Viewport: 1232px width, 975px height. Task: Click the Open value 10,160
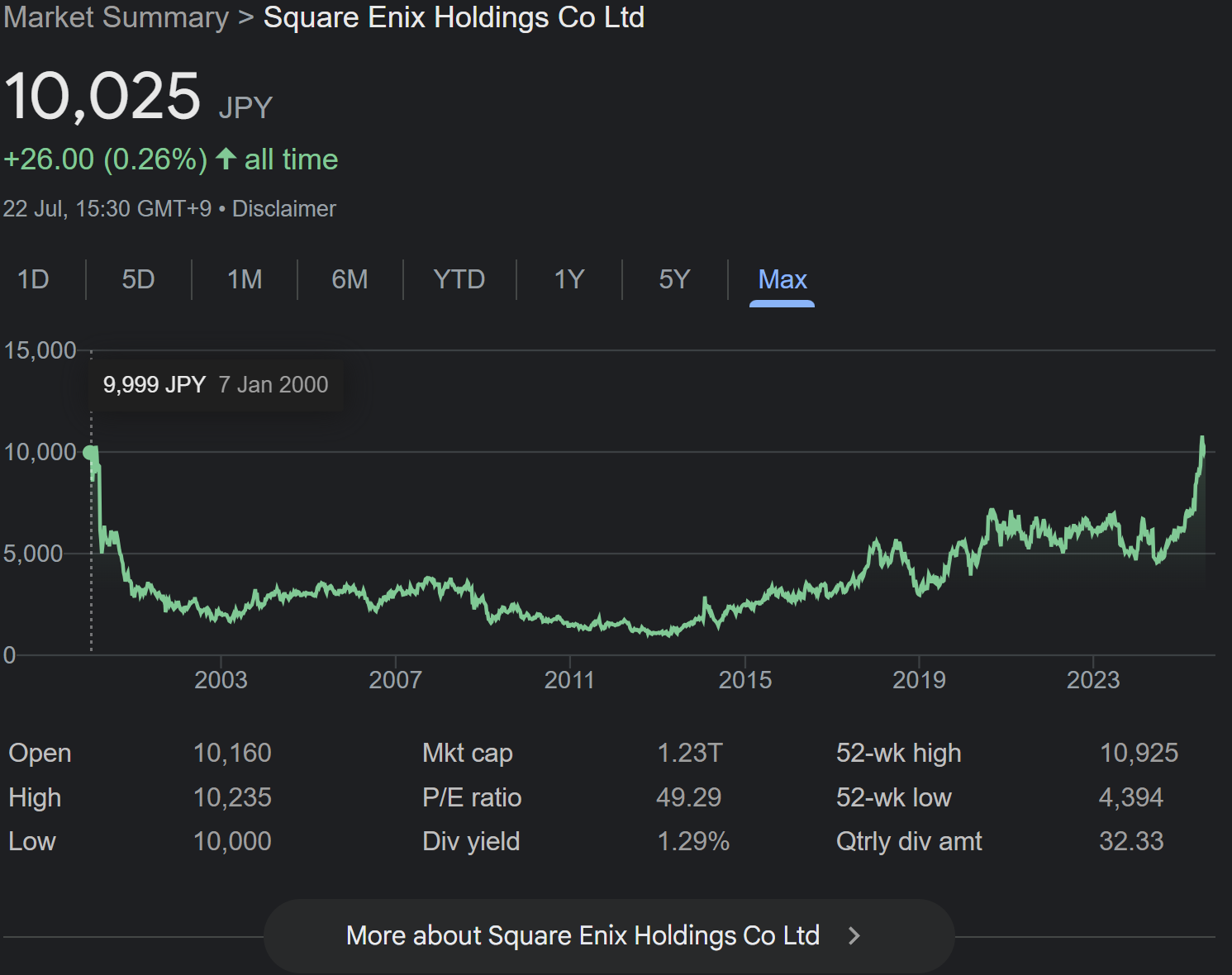(x=232, y=753)
